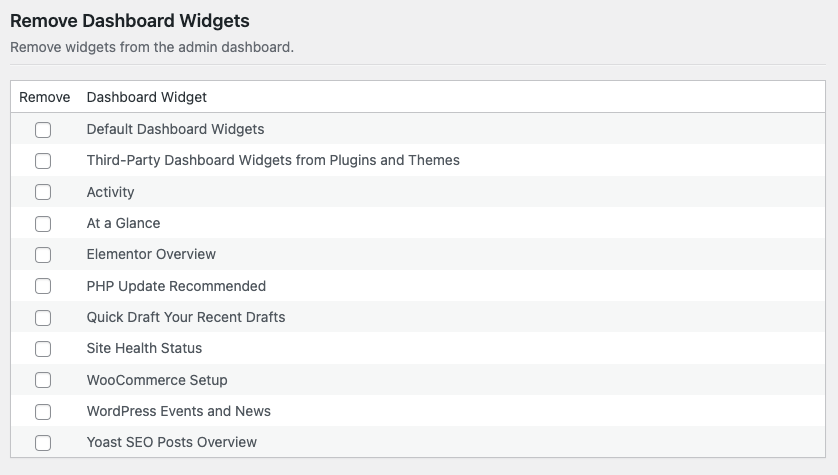Select the Yoast SEO Posts Overview checkbox
Viewport: 838px width, 475px height.
pyautogui.click(x=43, y=443)
